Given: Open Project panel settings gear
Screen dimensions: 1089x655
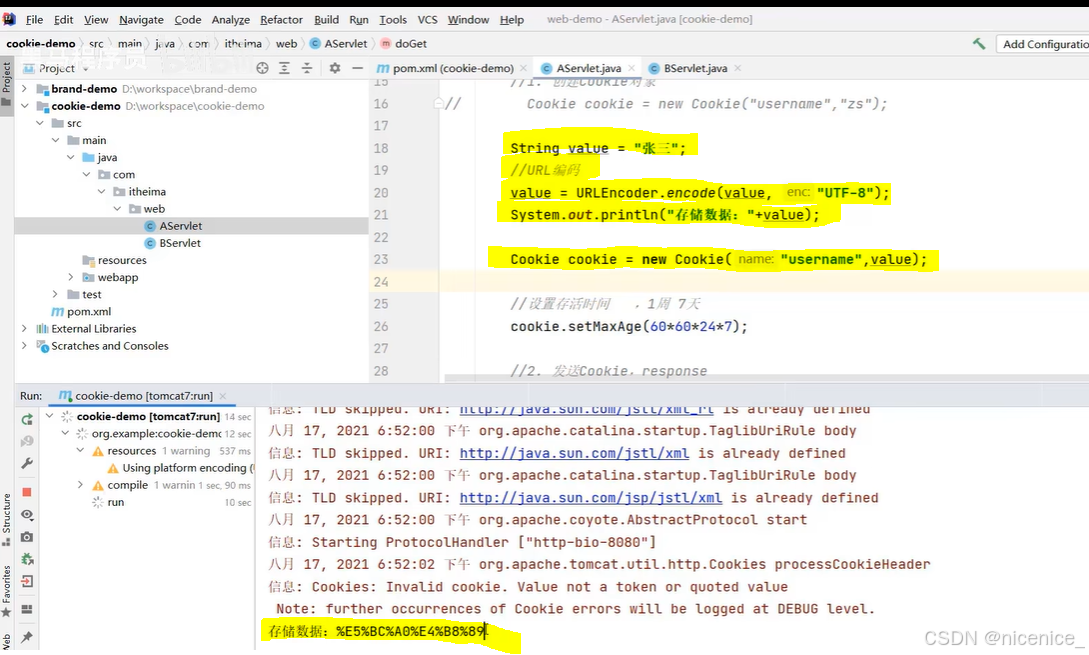Looking at the screenshot, I should 335,68.
